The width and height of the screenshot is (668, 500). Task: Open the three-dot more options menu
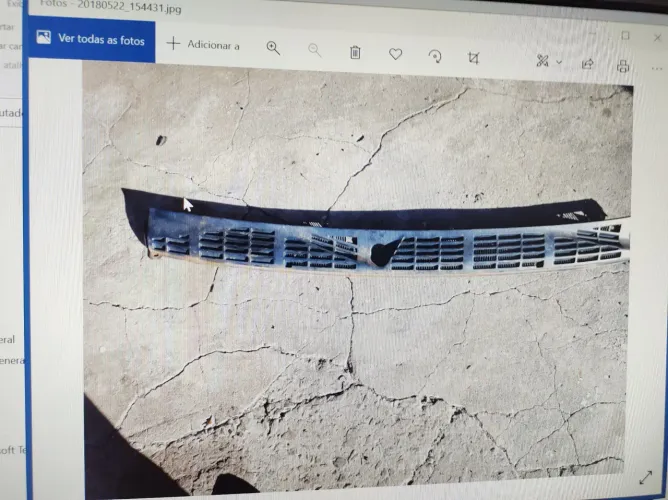[657, 68]
